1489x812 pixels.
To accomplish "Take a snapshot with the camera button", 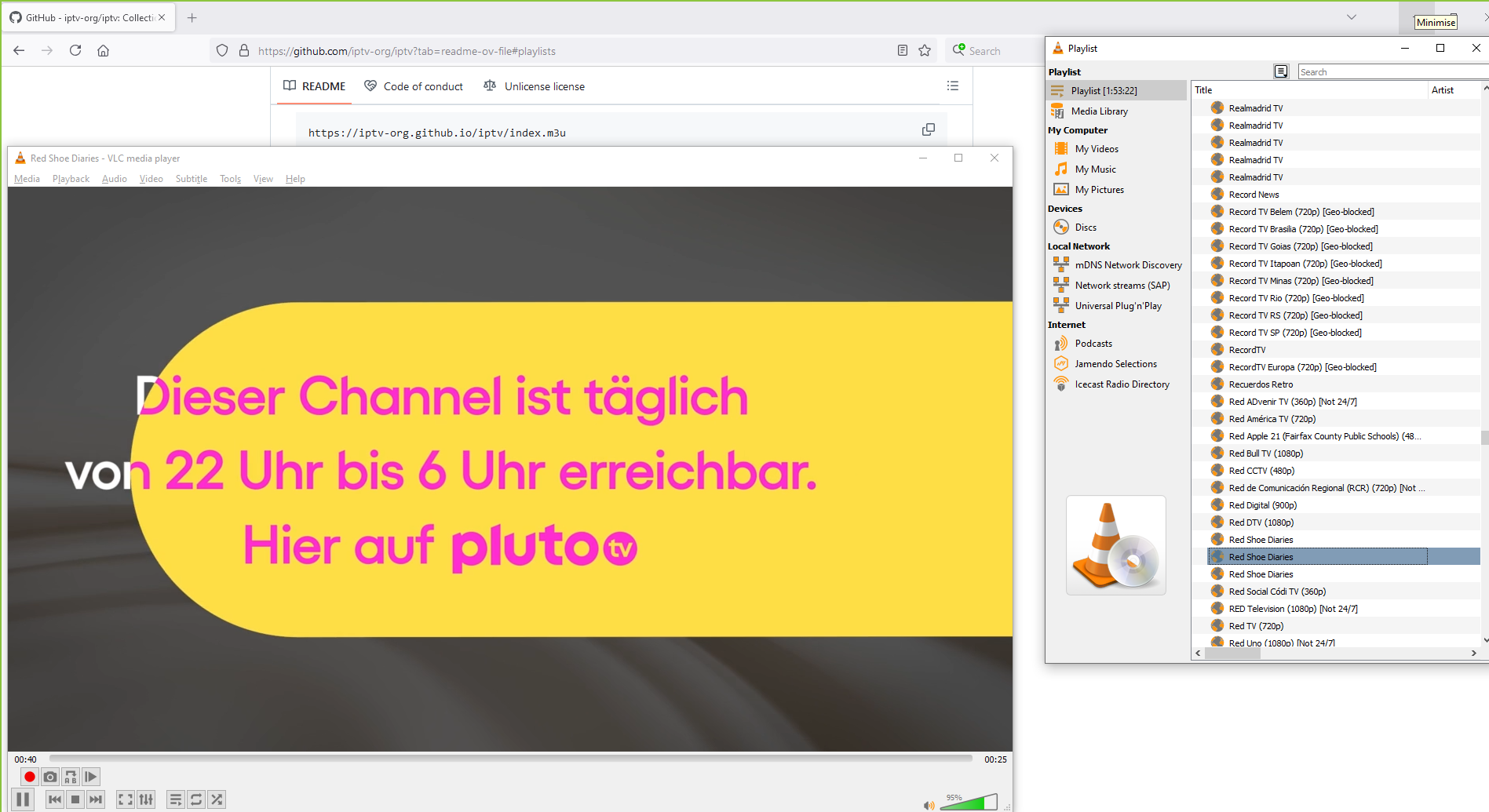I will point(50,777).
